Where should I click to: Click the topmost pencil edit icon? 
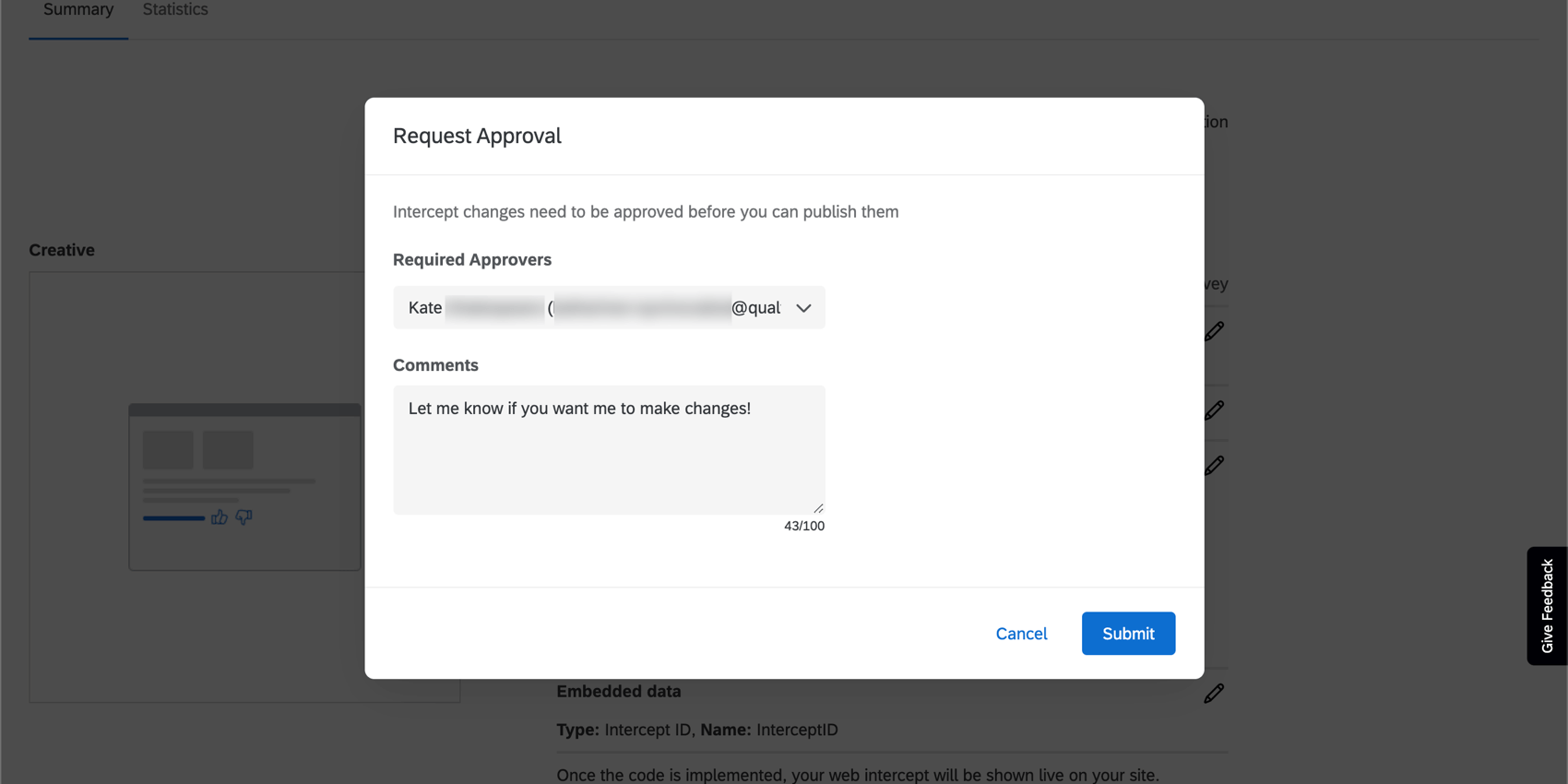(x=1214, y=331)
